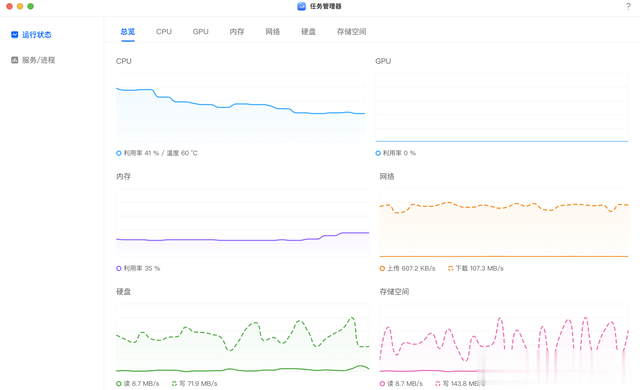Click the 内存 利用率 purple legend circle
Image resolution: width=640 pixels, height=390 pixels.
click(119, 268)
